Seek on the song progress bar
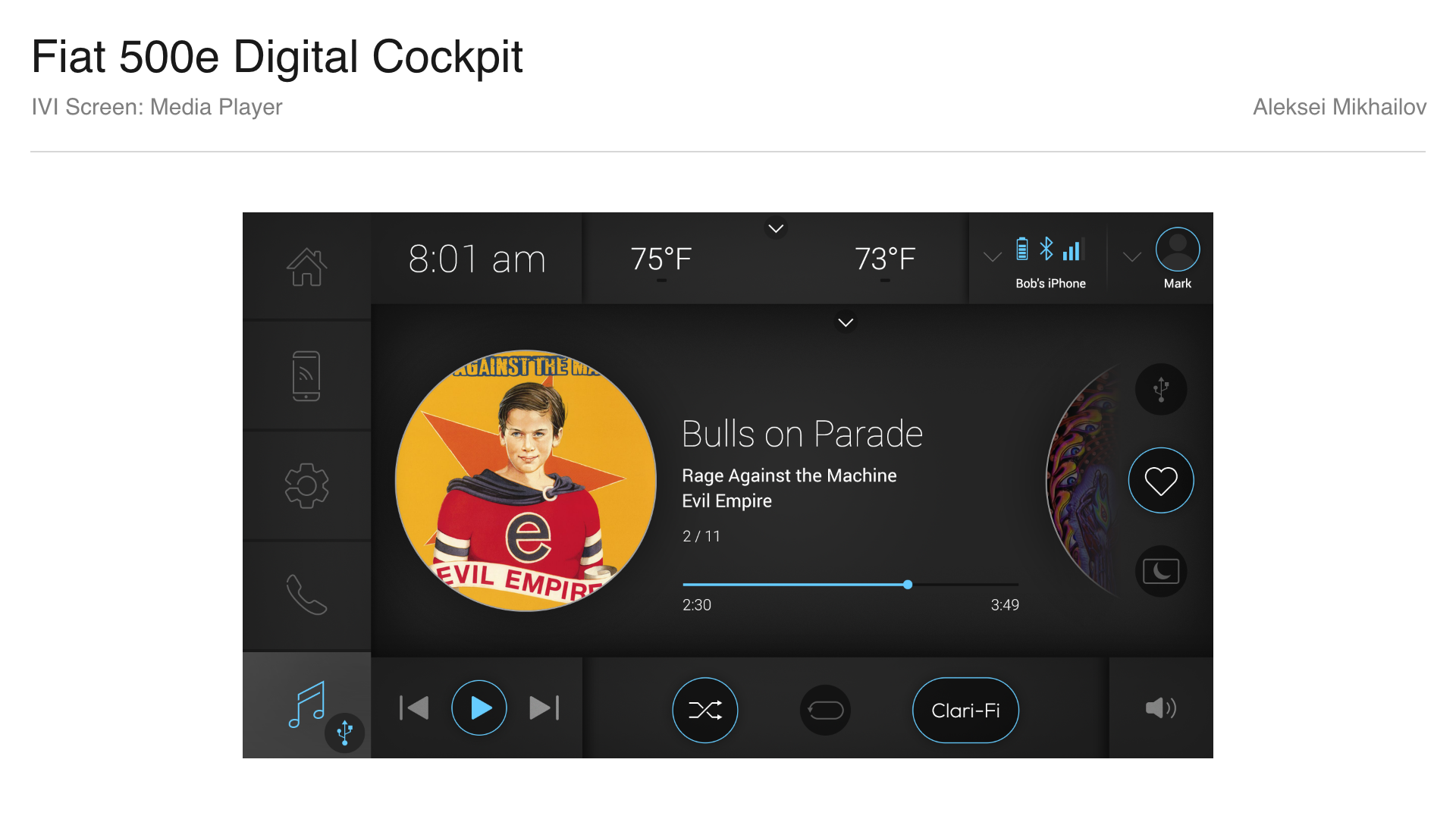 [850, 585]
